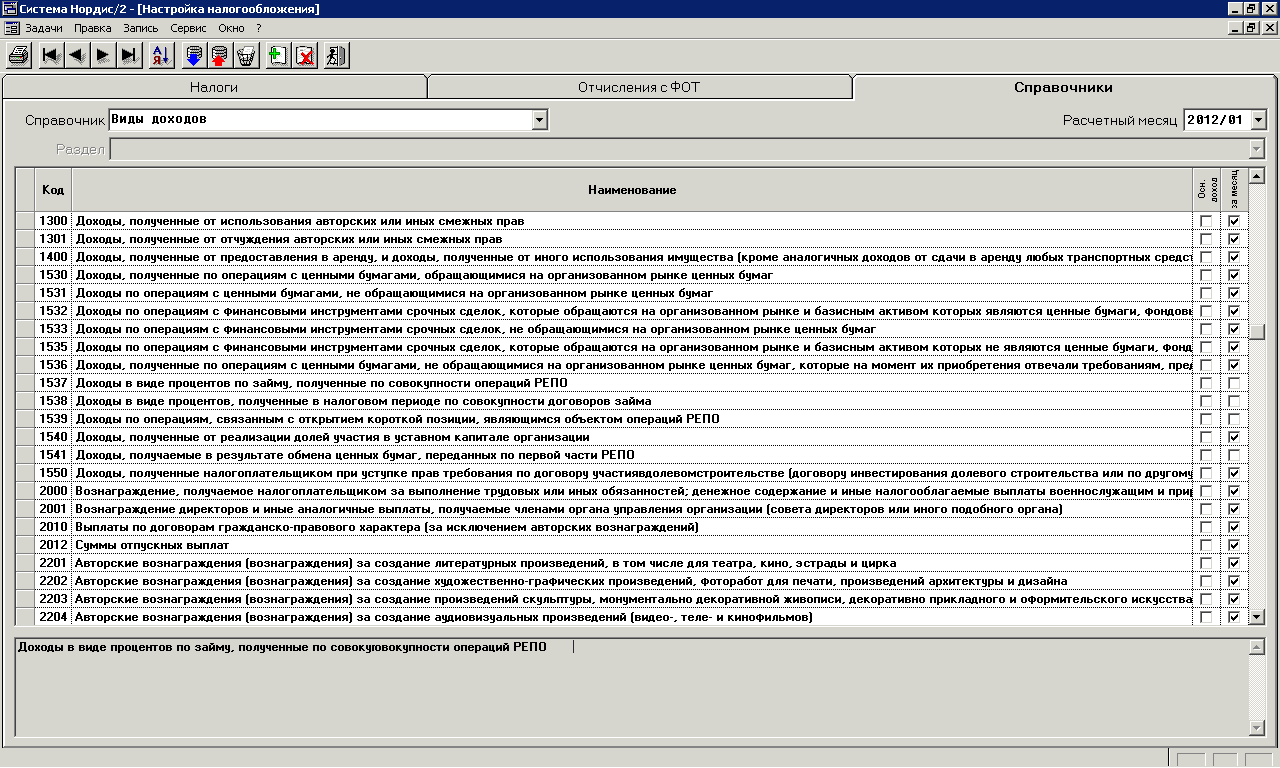The width and height of the screenshot is (1280, 768).
Task: Click the A-Я sort icon
Action: tap(161, 55)
